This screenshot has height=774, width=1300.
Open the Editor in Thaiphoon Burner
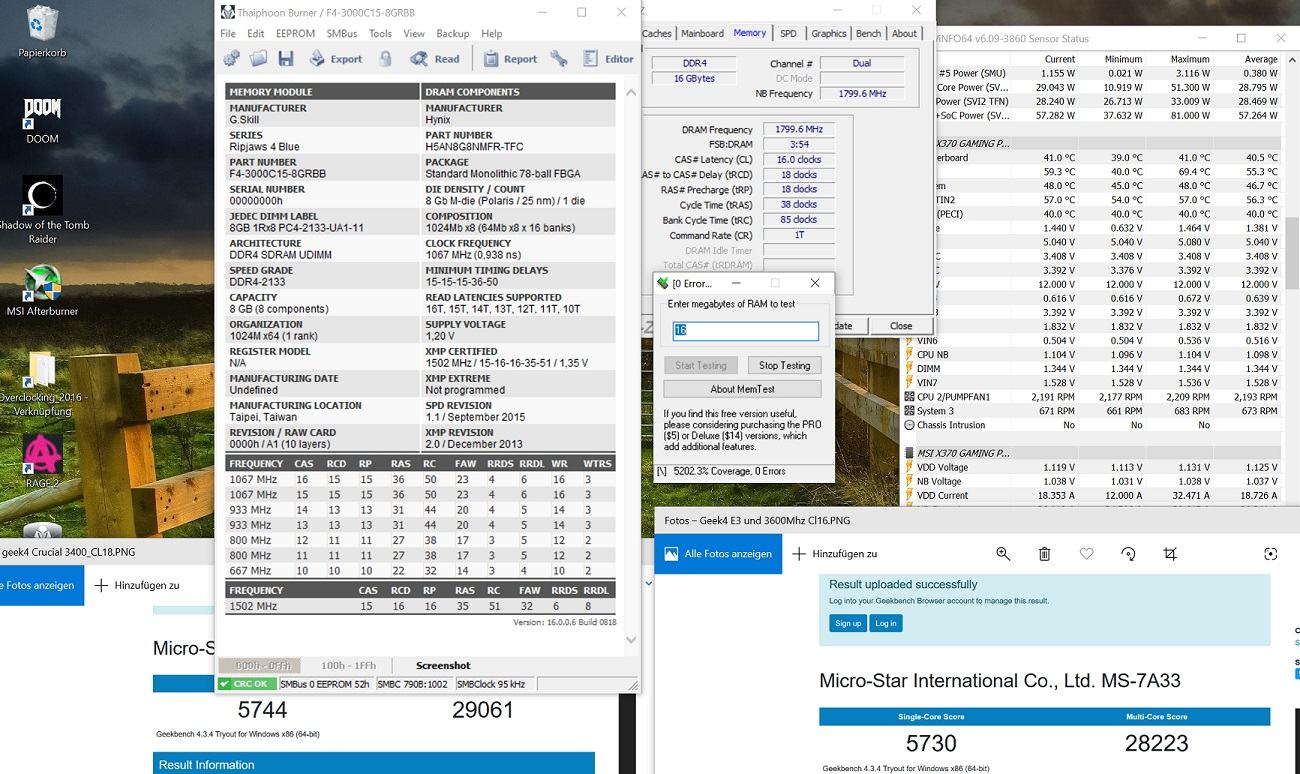tap(608, 59)
